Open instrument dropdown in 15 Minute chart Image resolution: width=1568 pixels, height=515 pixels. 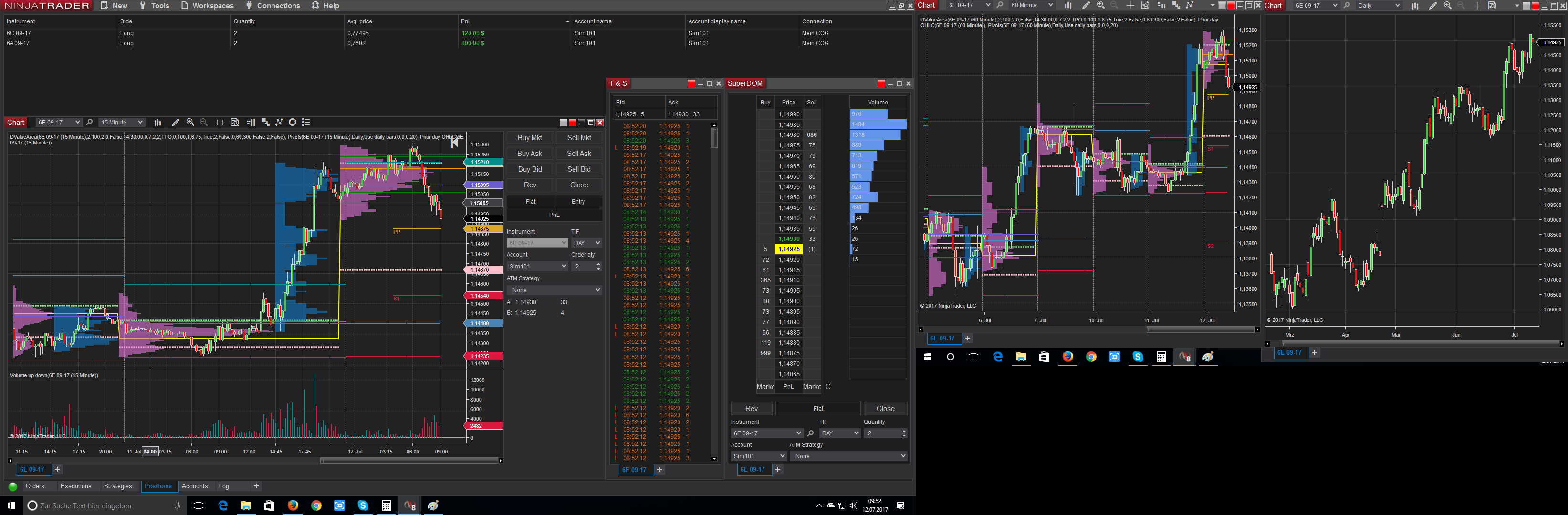click(x=58, y=122)
